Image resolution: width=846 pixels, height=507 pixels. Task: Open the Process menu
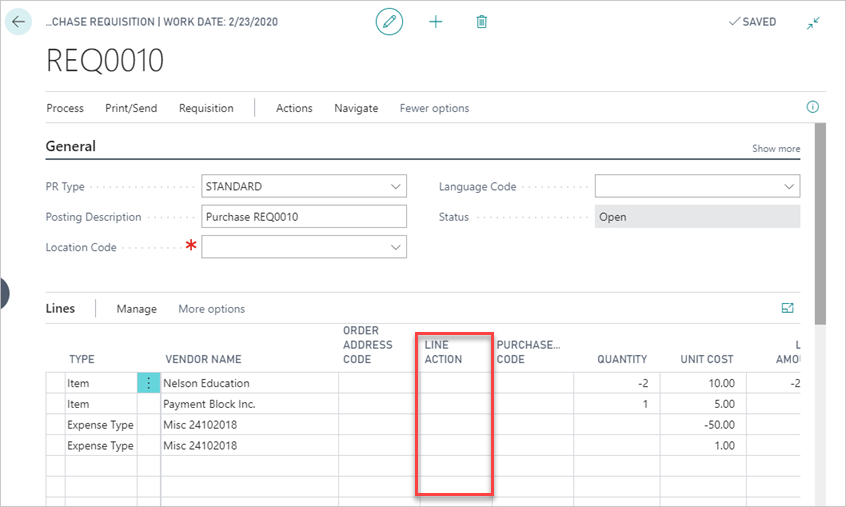point(65,108)
